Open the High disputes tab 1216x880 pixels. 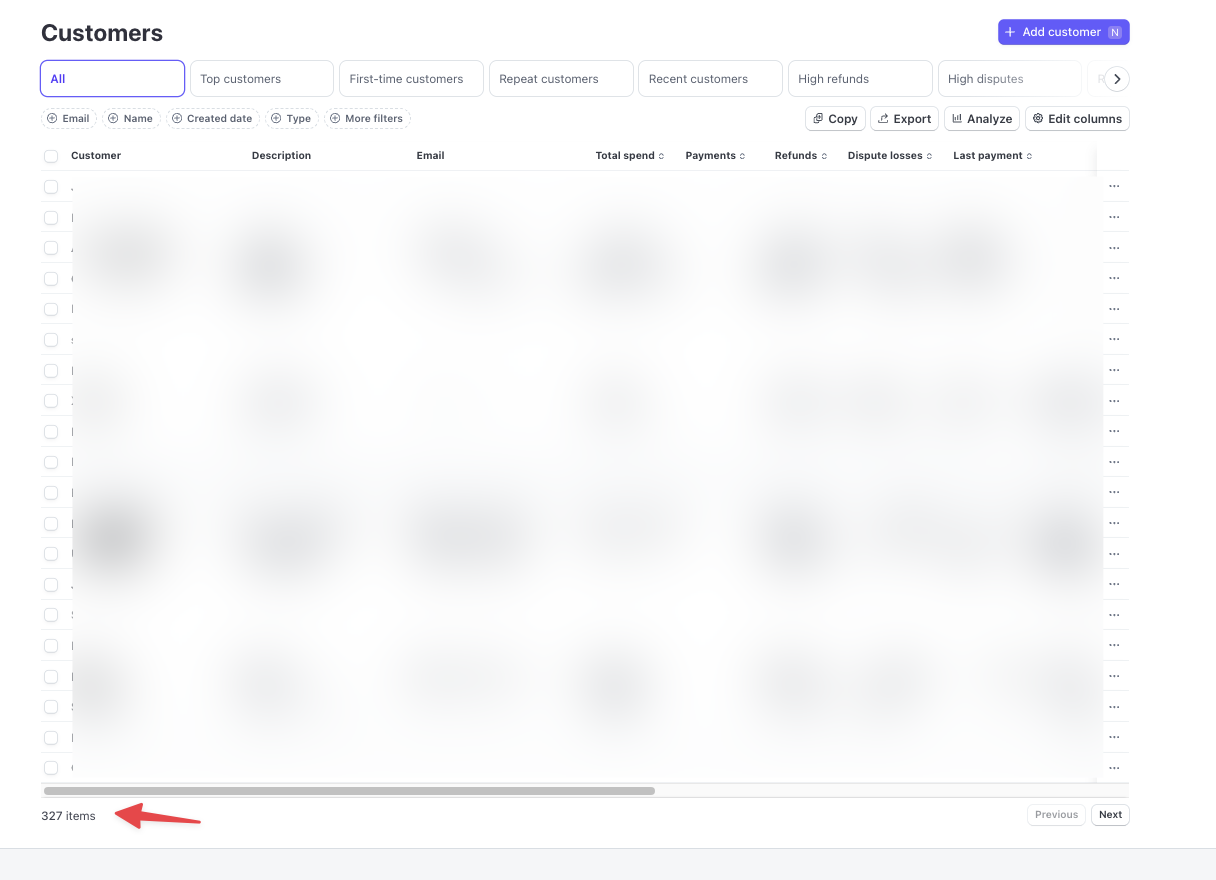(x=1010, y=79)
